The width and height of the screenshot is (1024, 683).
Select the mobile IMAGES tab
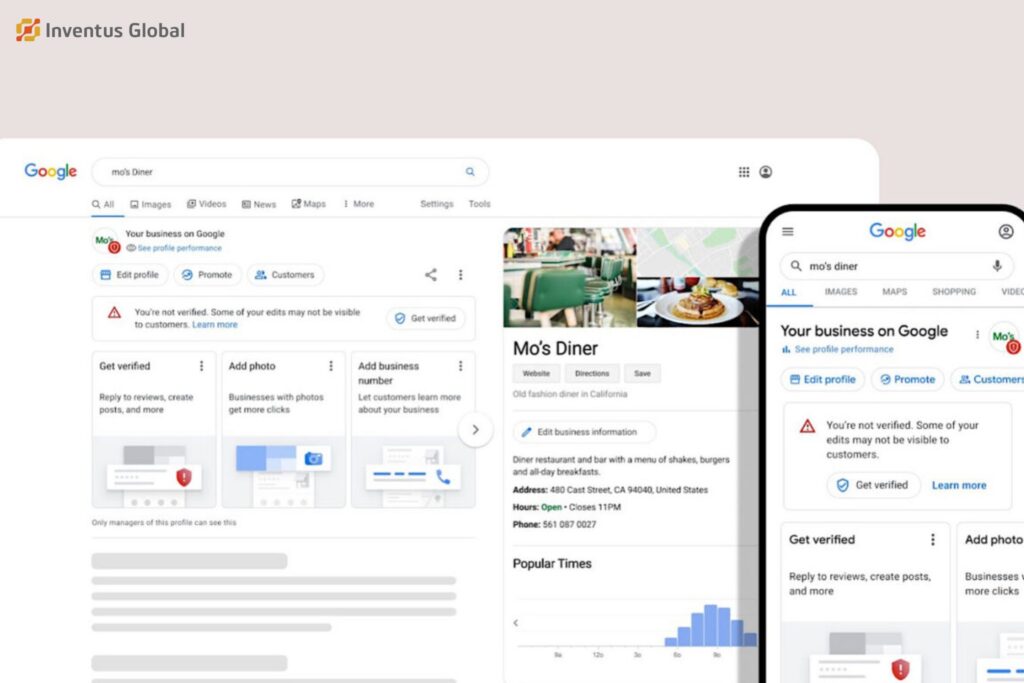[x=840, y=292]
